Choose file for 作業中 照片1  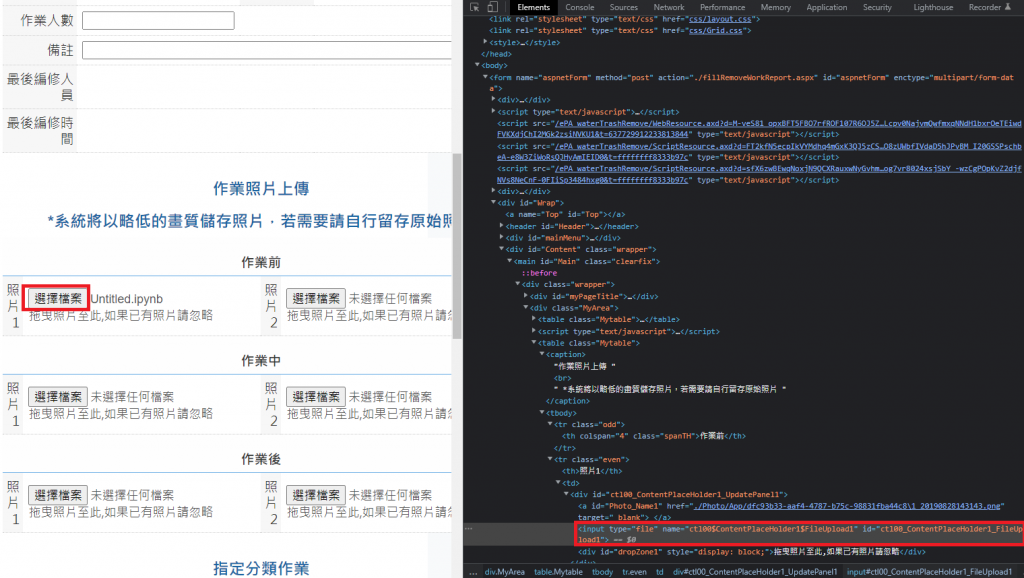(58, 396)
